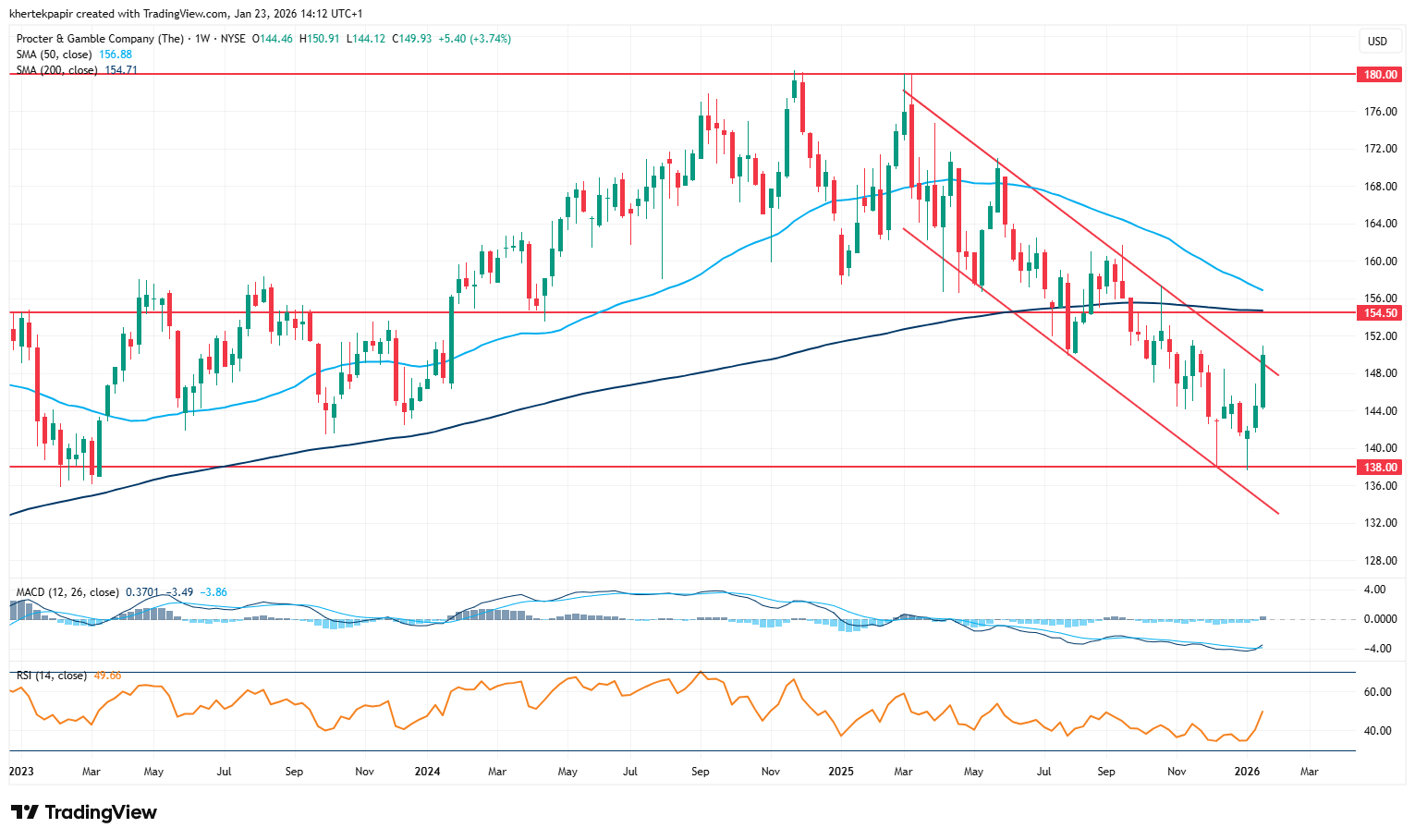
Task: Click the 2025 label on time axis
Action: coord(840,771)
